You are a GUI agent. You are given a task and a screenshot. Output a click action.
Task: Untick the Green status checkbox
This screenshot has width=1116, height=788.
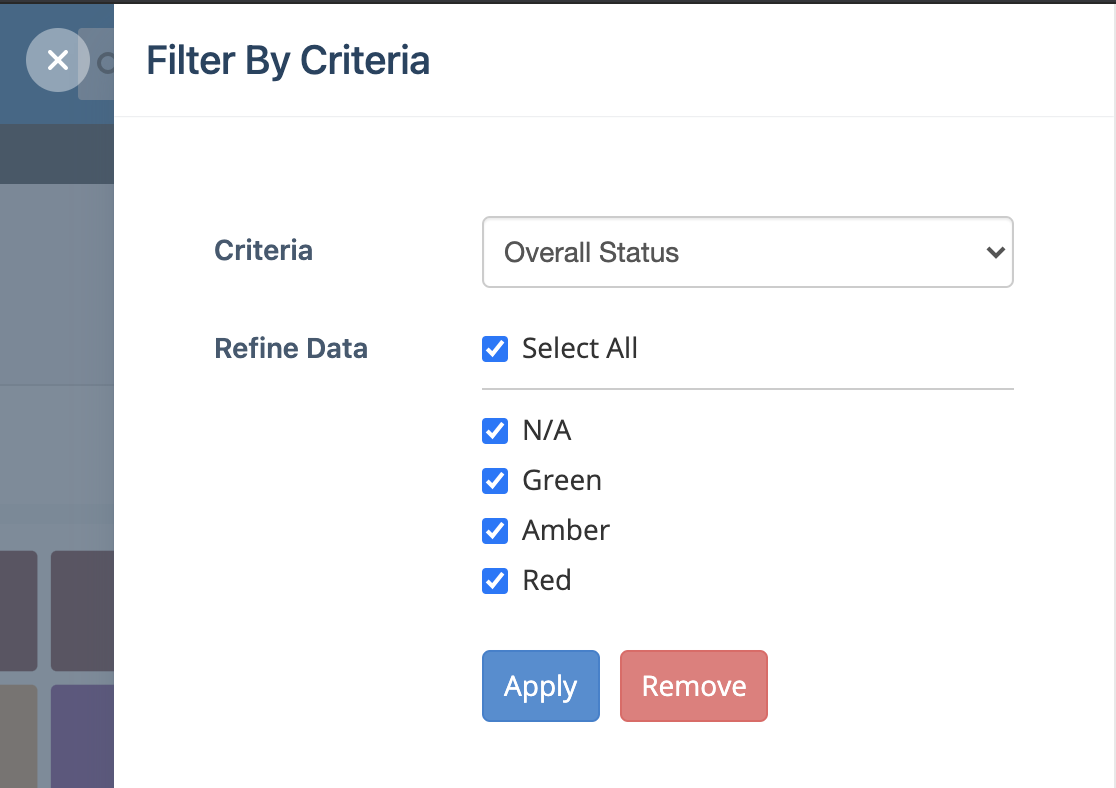click(495, 481)
